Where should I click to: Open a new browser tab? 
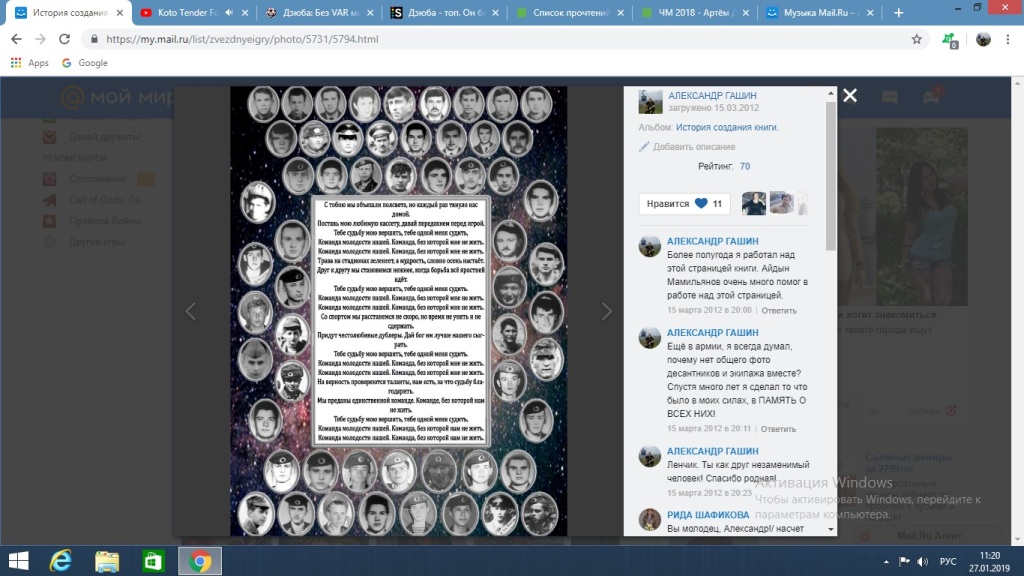899,12
